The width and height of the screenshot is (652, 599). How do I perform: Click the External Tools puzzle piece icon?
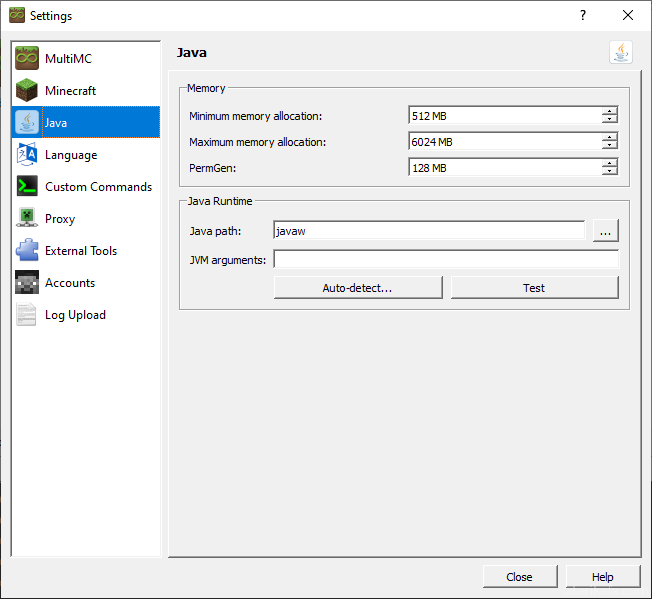[27, 250]
